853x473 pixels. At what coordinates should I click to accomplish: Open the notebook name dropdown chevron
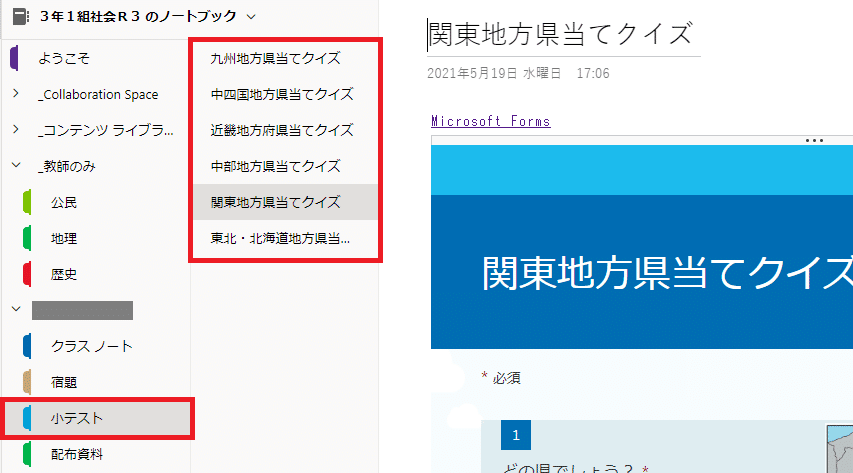251,17
